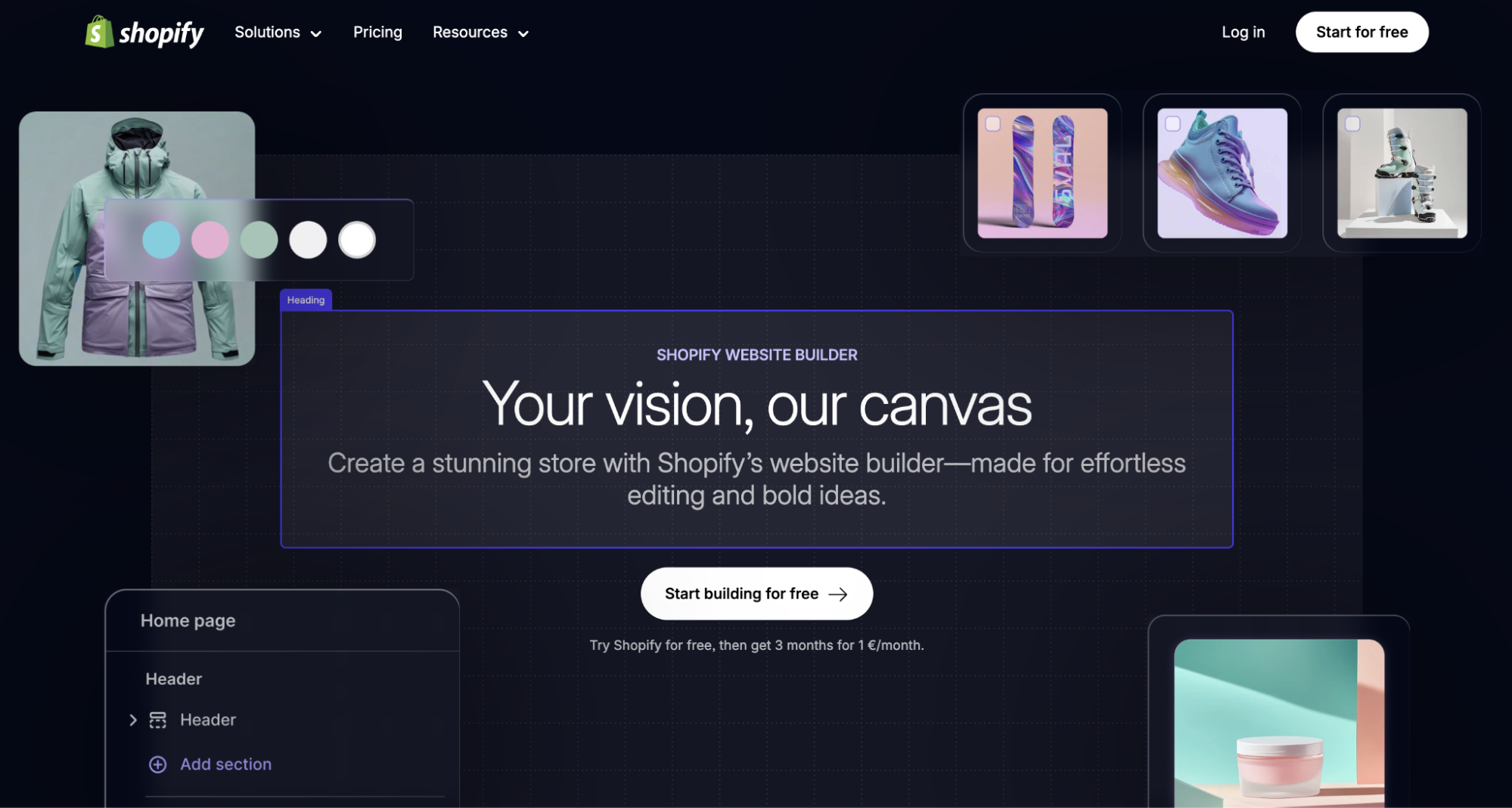Select the light gray color swatch
This screenshot has width=1512, height=808.
308,240
